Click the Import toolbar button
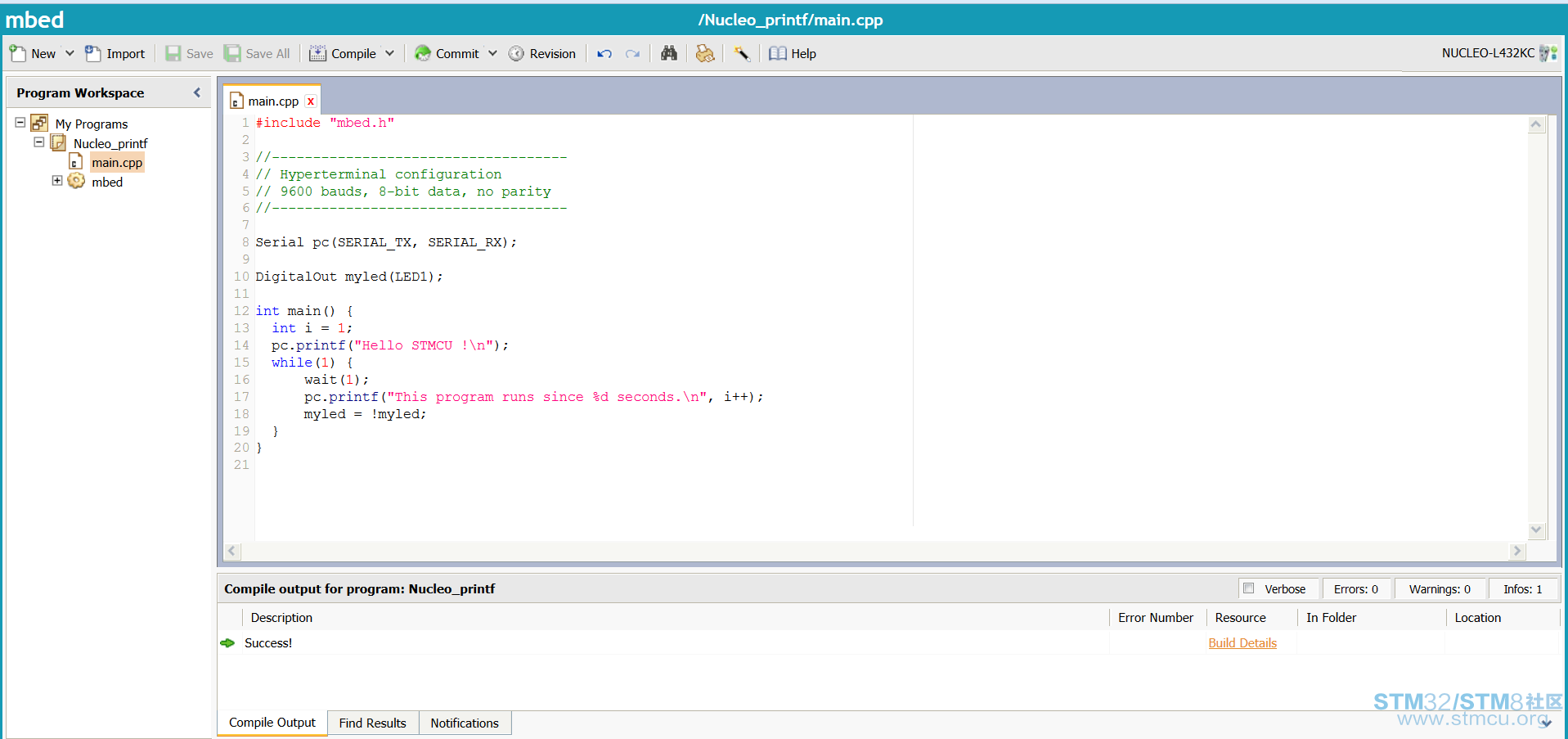Screen dimensions: 1568x739 click(115, 53)
